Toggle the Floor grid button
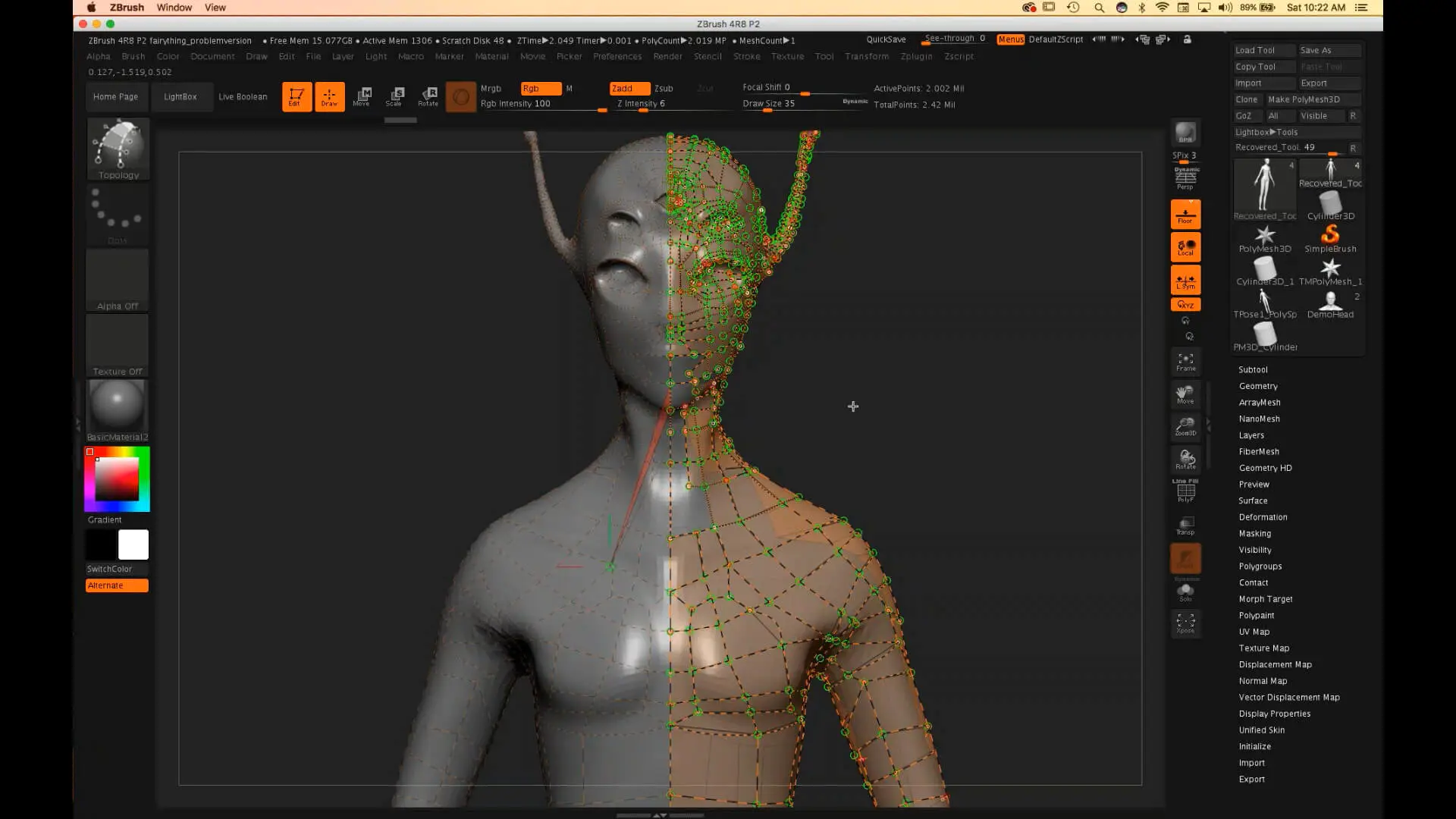This screenshot has height=819, width=1456. [1185, 215]
